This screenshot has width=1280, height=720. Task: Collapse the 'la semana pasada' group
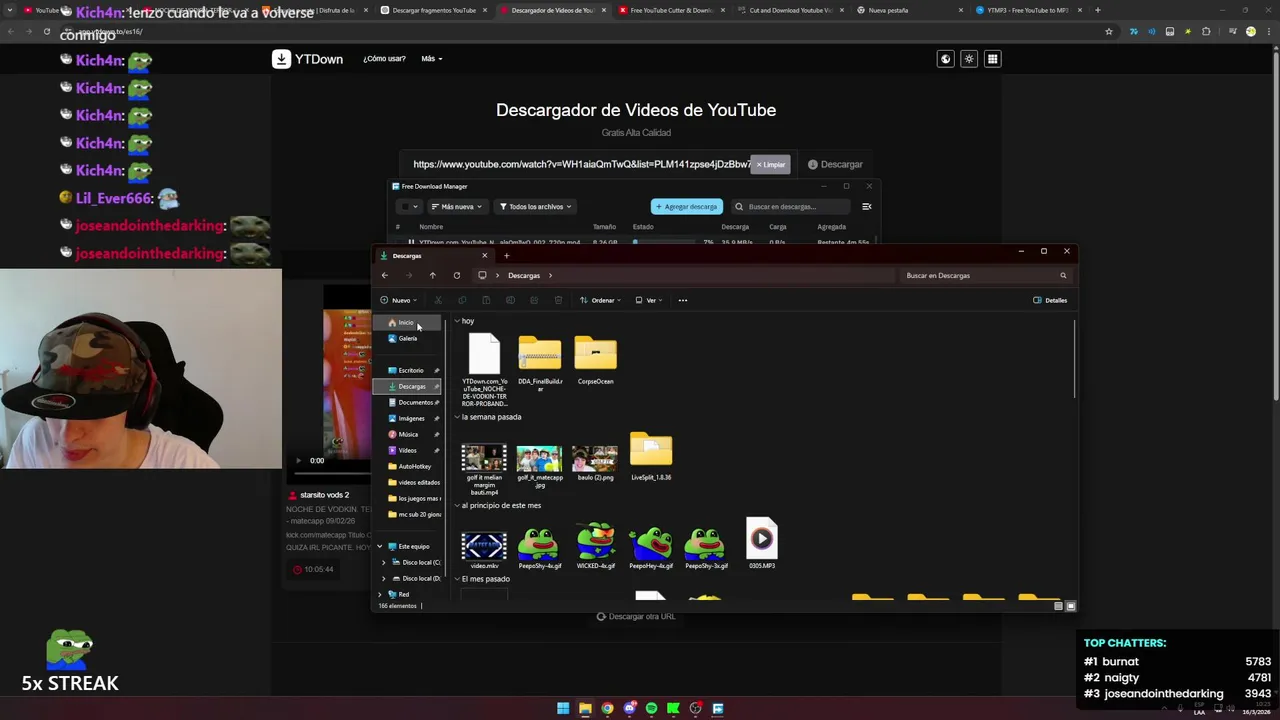click(457, 417)
